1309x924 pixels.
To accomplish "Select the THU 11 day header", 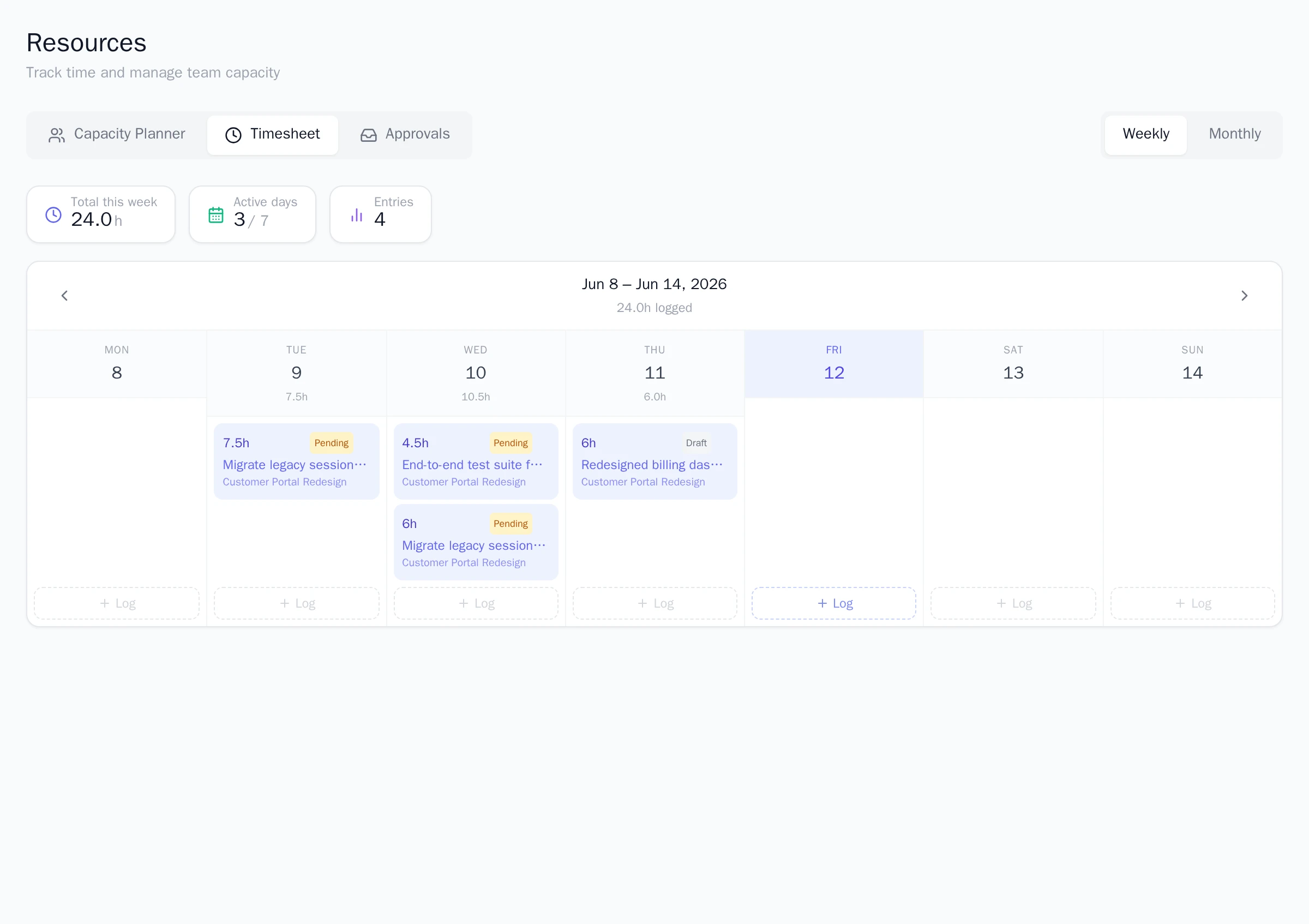I will click(x=655, y=373).
